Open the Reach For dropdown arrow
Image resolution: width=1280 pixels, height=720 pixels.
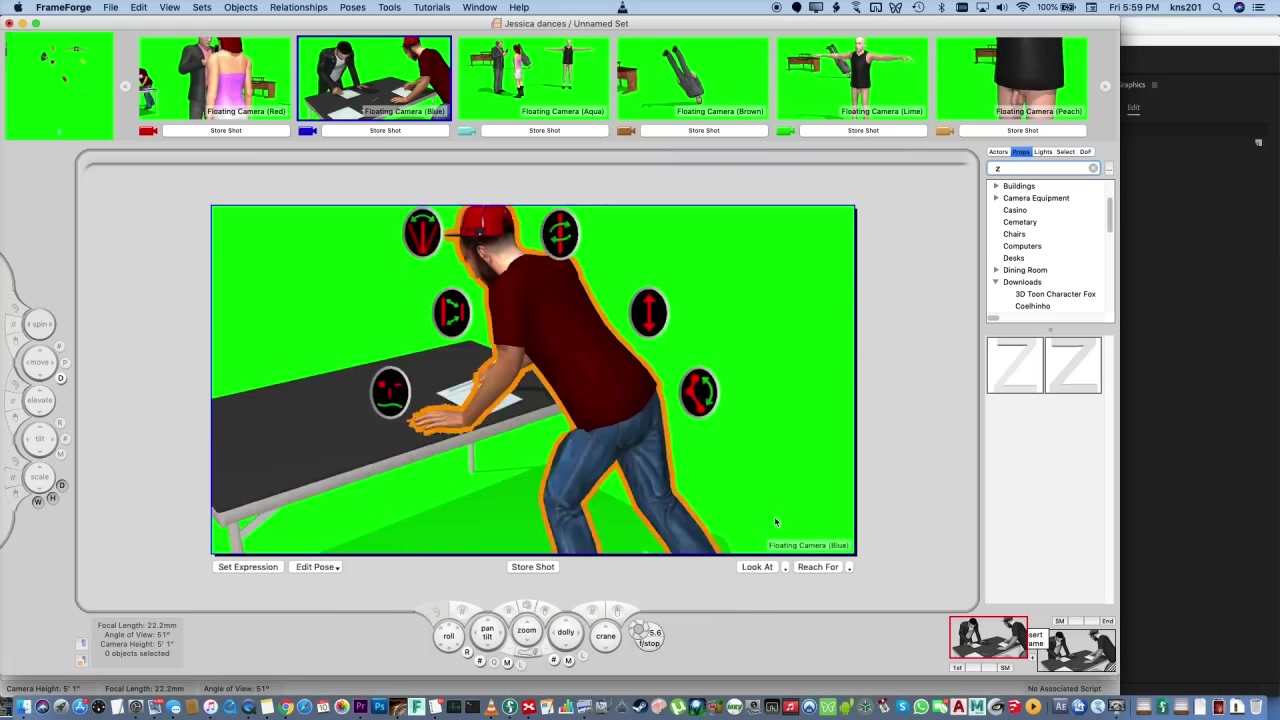tap(849, 568)
